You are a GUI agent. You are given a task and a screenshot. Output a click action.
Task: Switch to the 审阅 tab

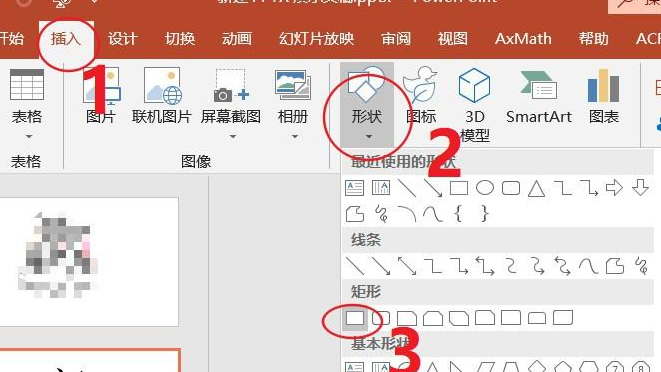click(396, 39)
